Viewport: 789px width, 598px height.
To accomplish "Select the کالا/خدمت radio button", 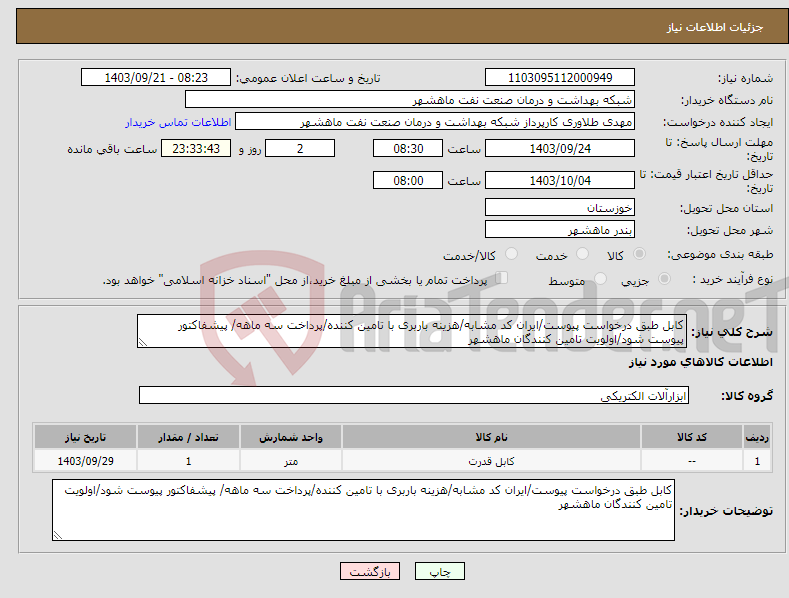I will point(511,254).
